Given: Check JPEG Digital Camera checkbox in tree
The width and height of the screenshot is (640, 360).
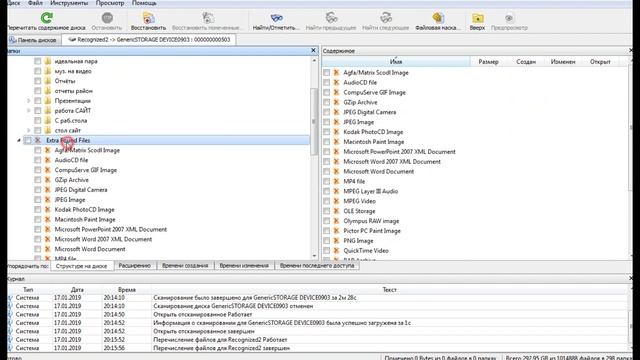Looking at the screenshot, I should pos(38,190).
